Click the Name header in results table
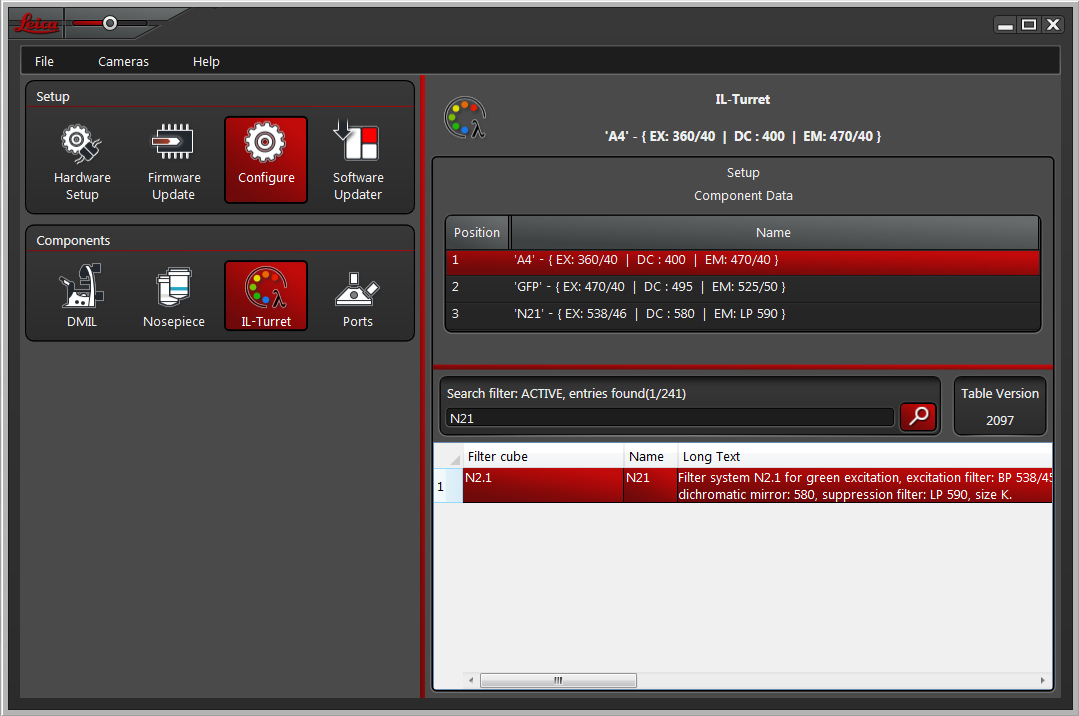The height and width of the screenshot is (716, 1079). pos(650,456)
